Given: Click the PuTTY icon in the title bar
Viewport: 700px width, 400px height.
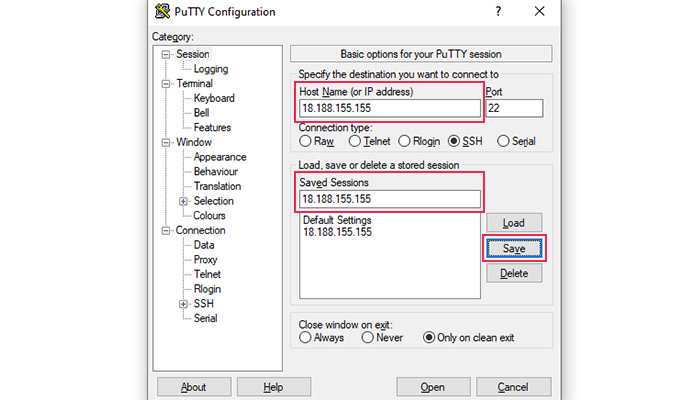Looking at the screenshot, I should point(162,11).
